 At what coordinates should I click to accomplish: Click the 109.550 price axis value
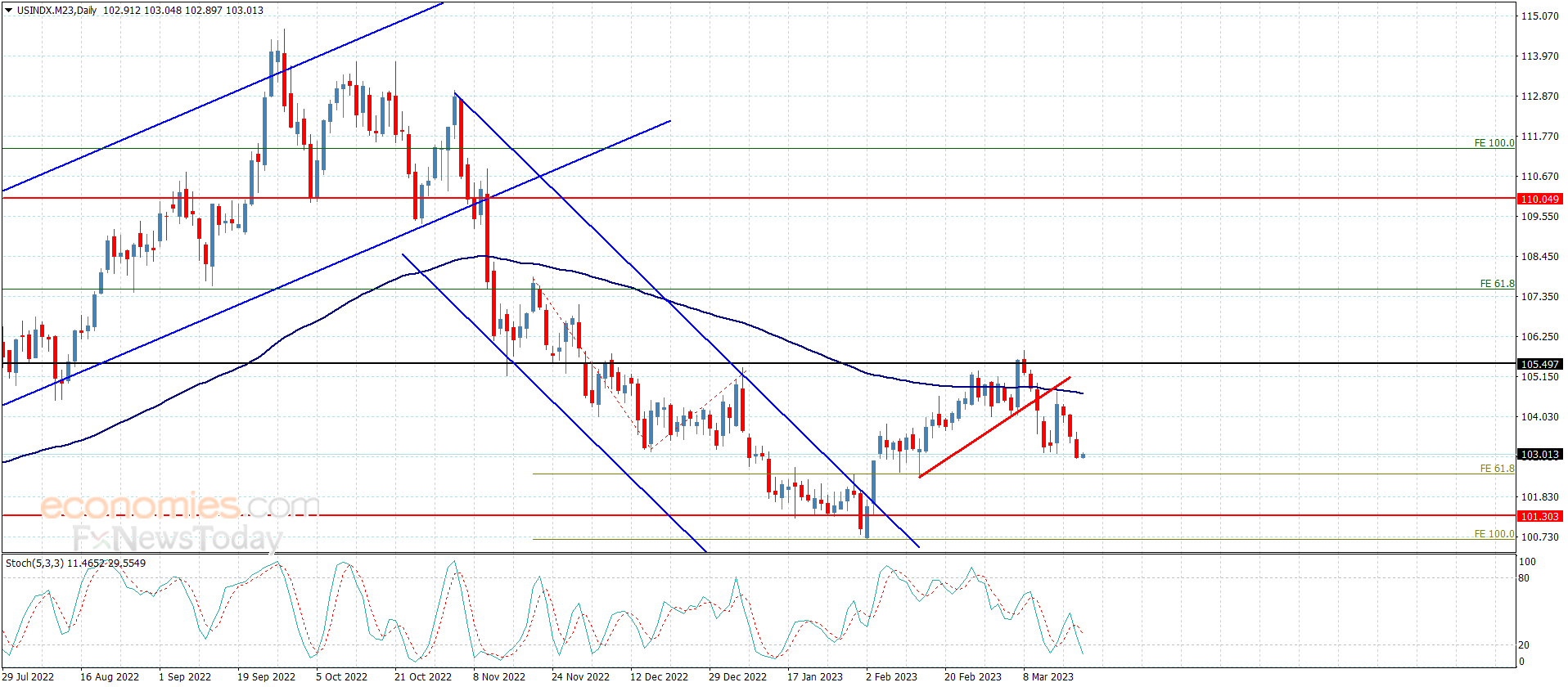click(x=1539, y=216)
